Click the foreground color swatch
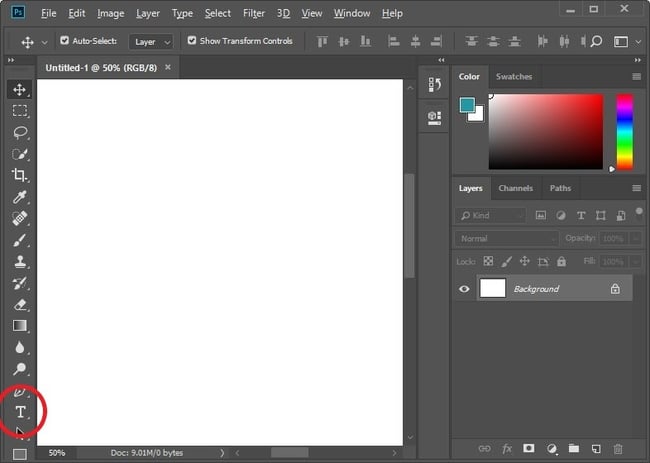650x463 pixels. [467, 105]
